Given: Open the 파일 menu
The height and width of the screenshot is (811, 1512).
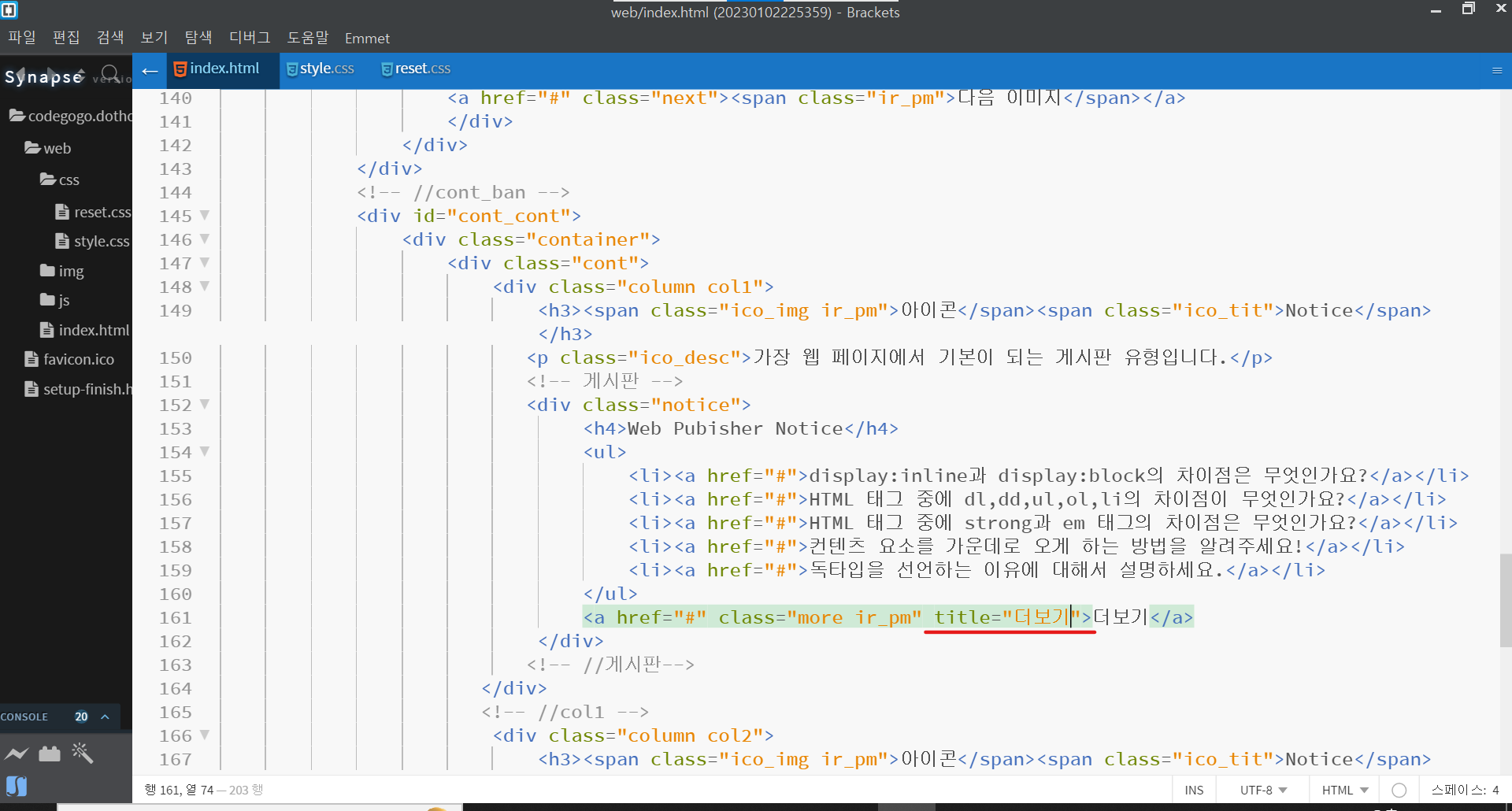Looking at the screenshot, I should [22, 38].
